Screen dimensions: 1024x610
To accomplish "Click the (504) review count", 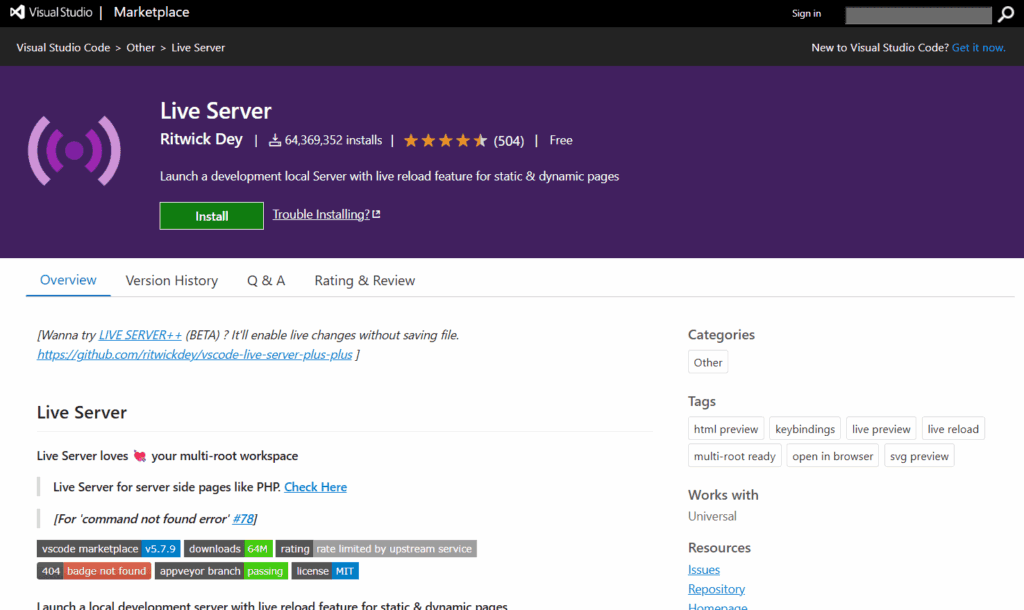I will click(509, 141).
